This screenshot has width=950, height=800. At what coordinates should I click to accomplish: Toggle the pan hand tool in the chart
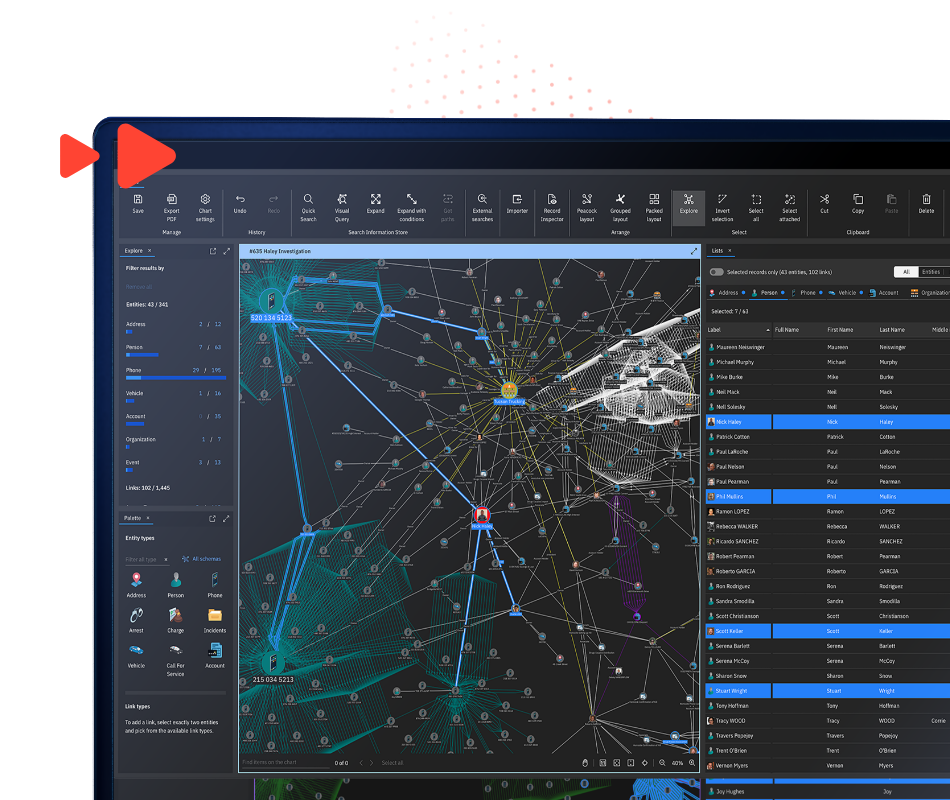coord(585,762)
